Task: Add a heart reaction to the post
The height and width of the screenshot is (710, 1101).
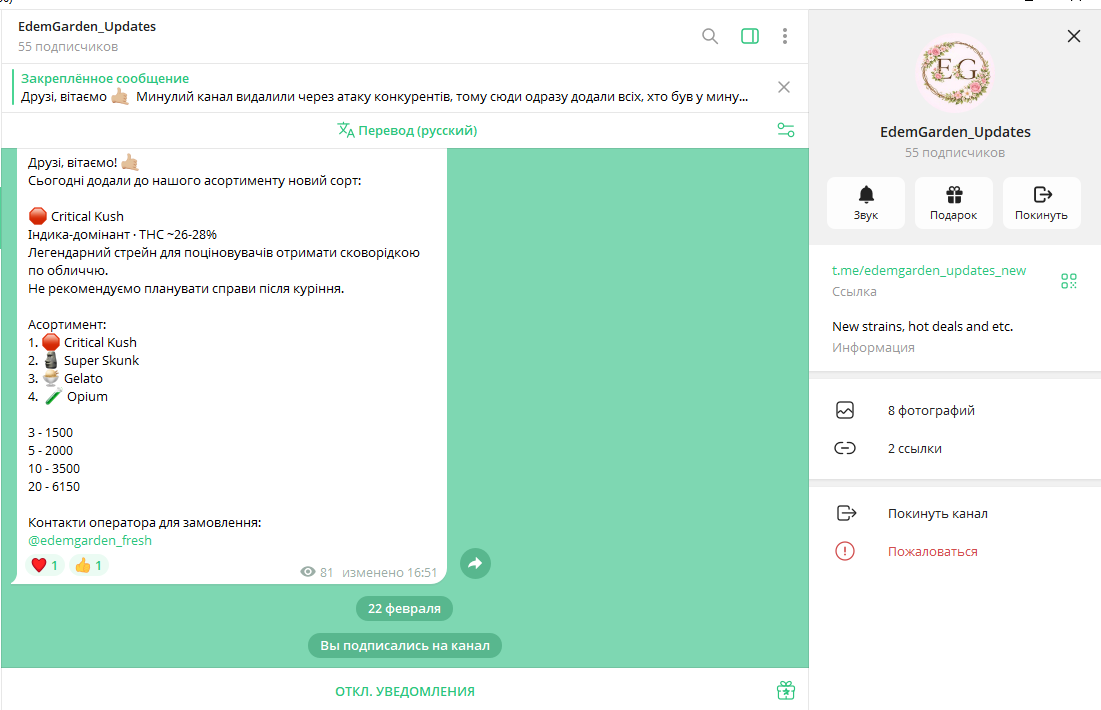Action: [x=45, y=565]
